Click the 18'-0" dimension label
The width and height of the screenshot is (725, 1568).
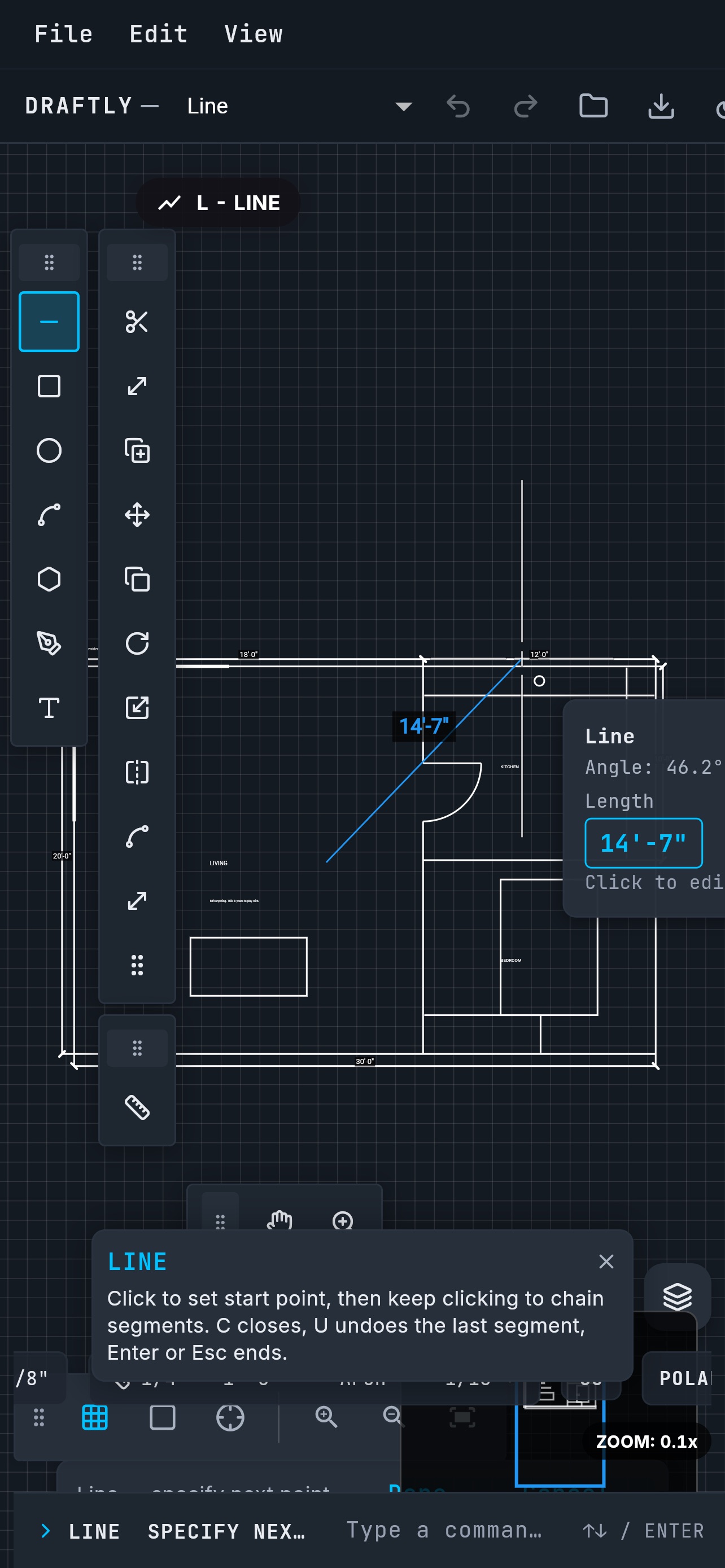point(248,654)
